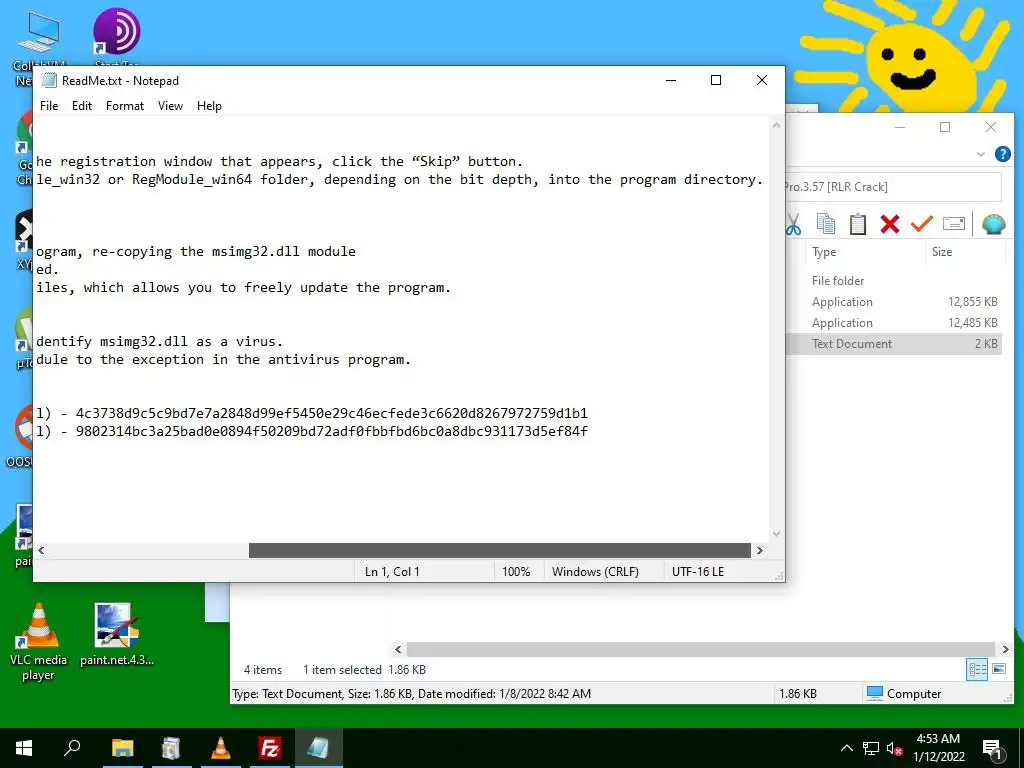
Task: Open the Notepad Edit menu
Action: pos(82,106)
